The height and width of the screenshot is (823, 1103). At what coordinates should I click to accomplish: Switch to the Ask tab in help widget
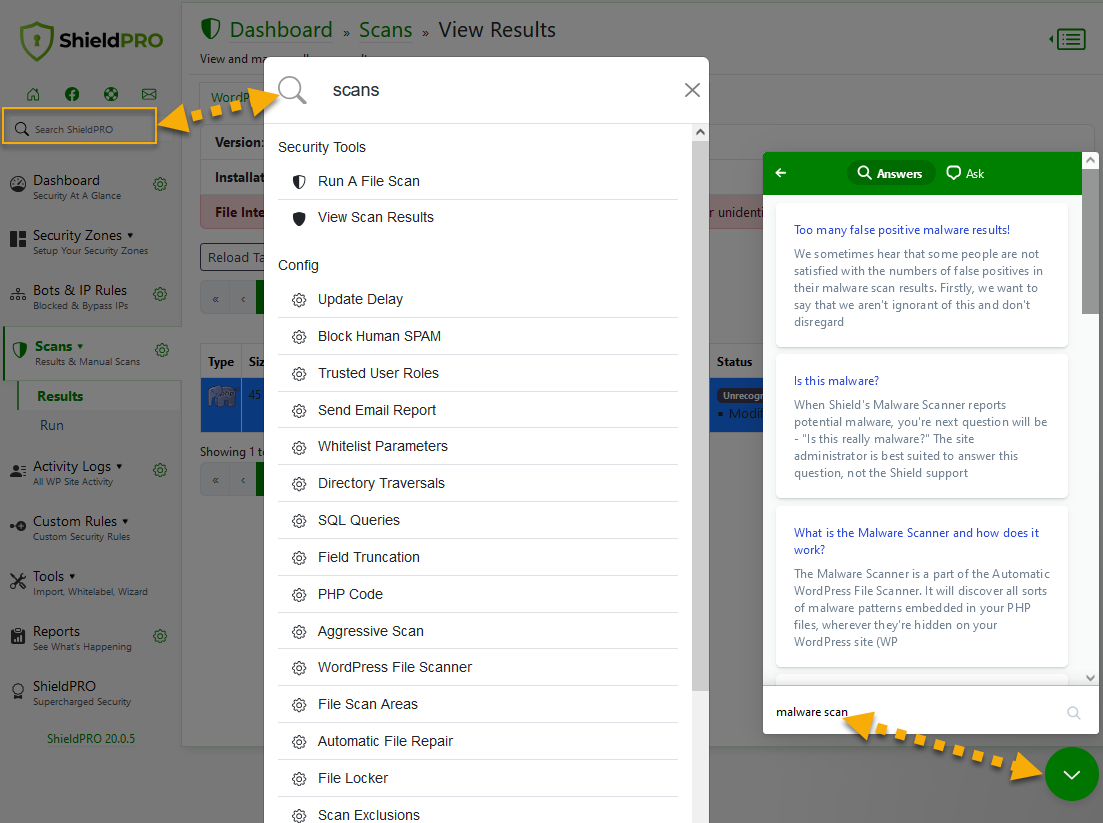(965, 173)
